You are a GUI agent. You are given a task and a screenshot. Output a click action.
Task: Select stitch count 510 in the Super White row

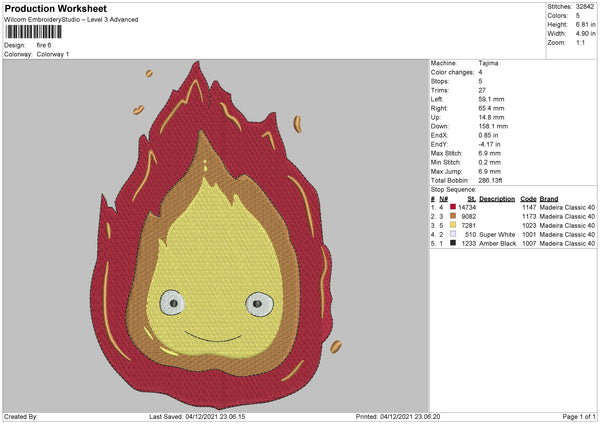pyautogui.click(x=471, y=235)
